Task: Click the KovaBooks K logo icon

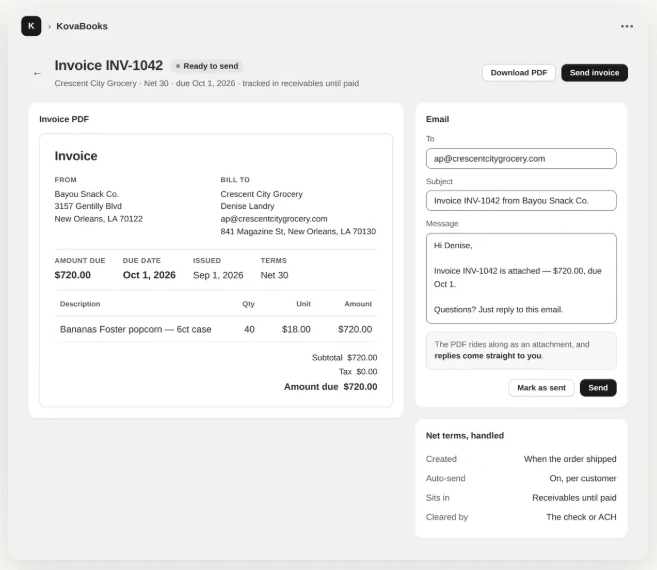Action: pos(31,26)
